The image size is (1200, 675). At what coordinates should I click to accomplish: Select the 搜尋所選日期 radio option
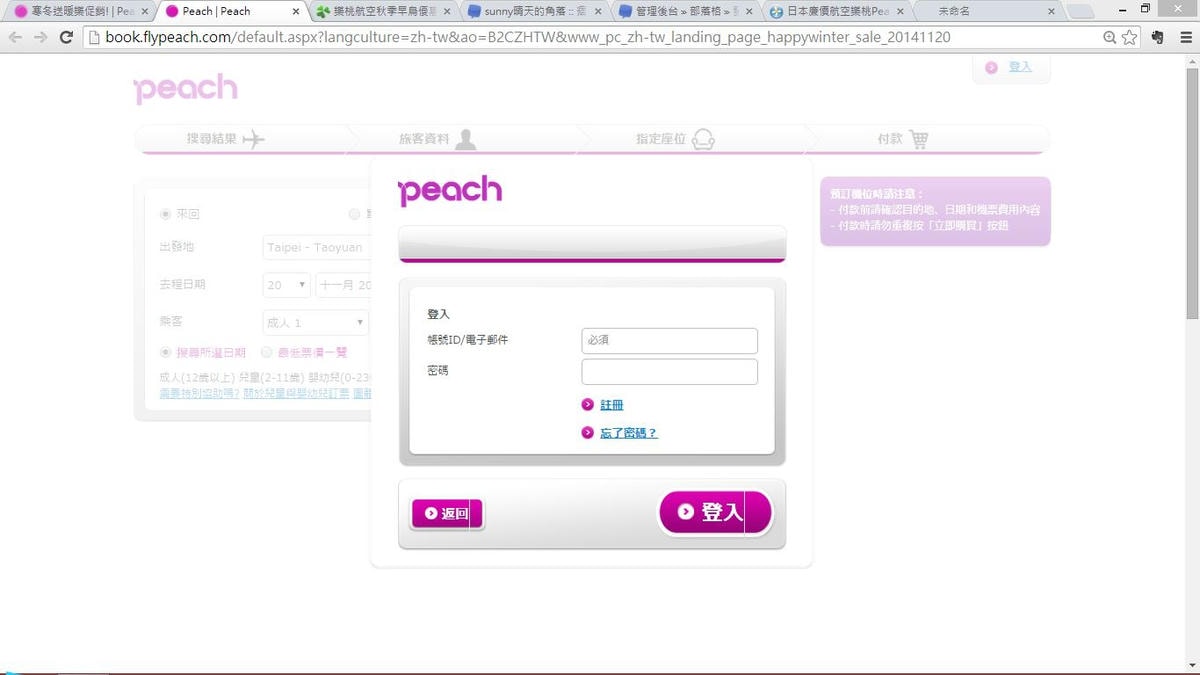pos(166,352)
